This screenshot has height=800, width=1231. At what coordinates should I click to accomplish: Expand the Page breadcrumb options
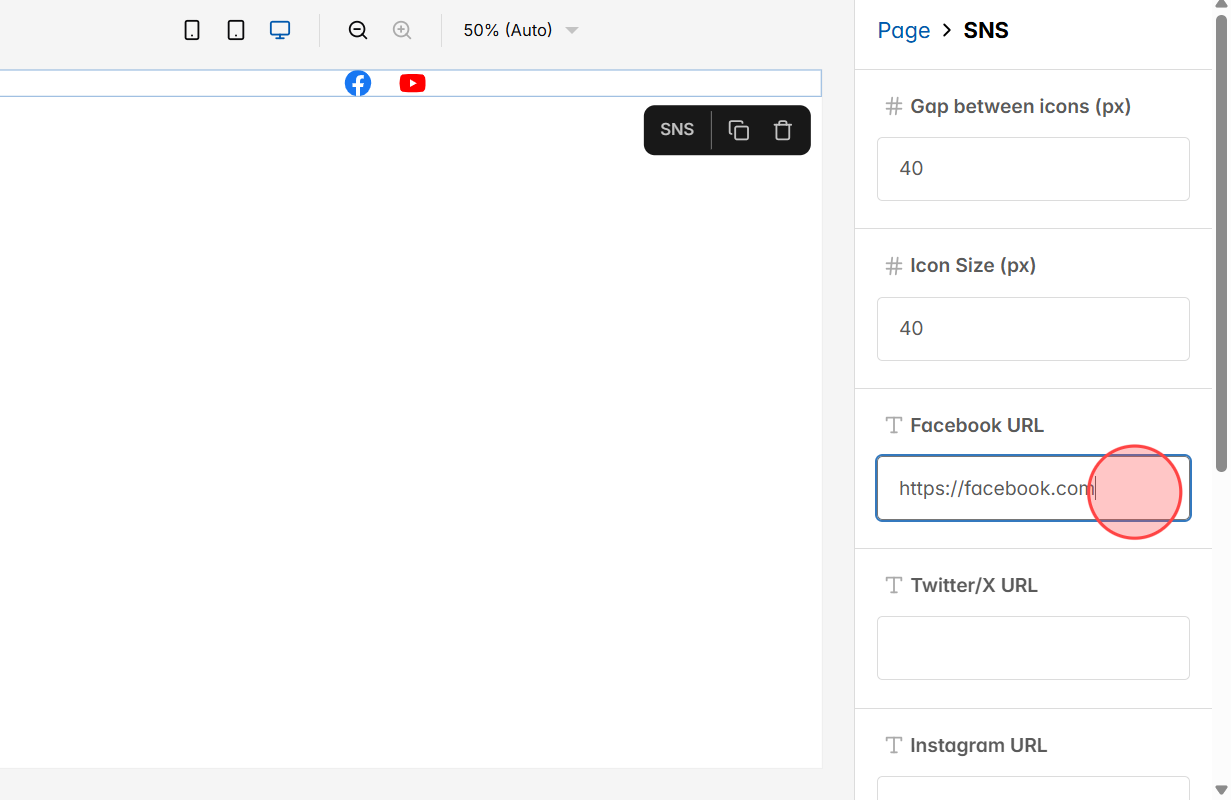[x=904, y=30]
